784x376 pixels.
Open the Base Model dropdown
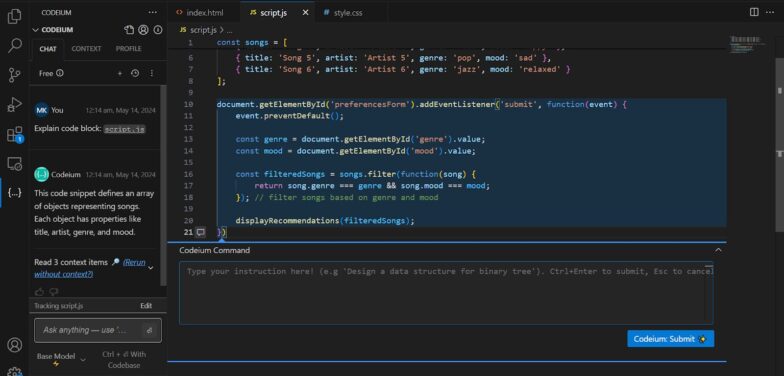[61, 359]
